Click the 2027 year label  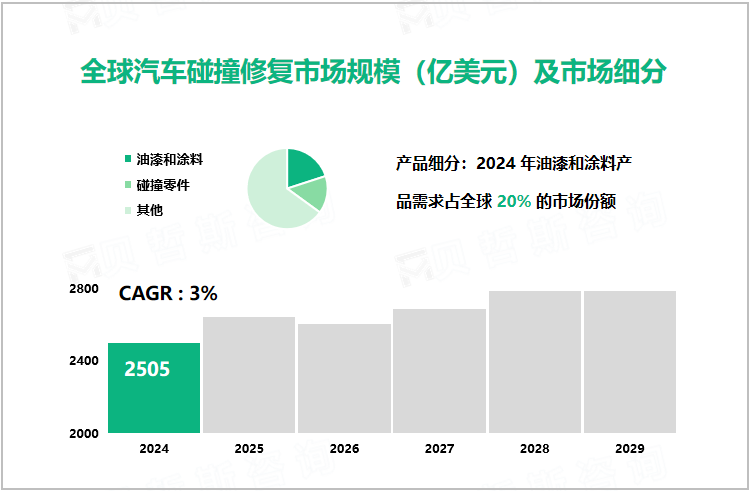coord(439,449)
